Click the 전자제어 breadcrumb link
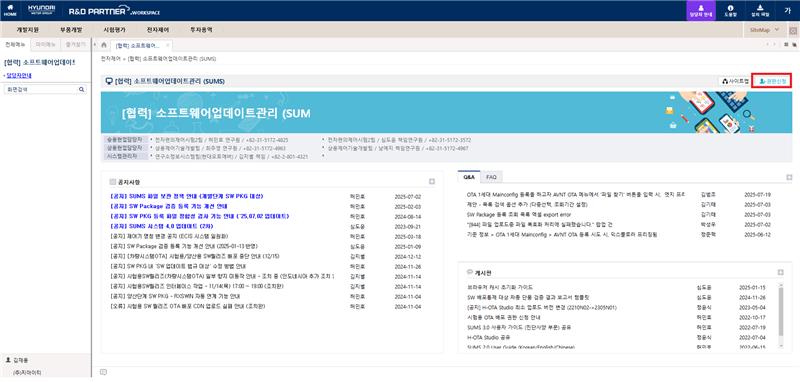Image resolution: width=800 pixels, height=382 pixels. point(111,59)
